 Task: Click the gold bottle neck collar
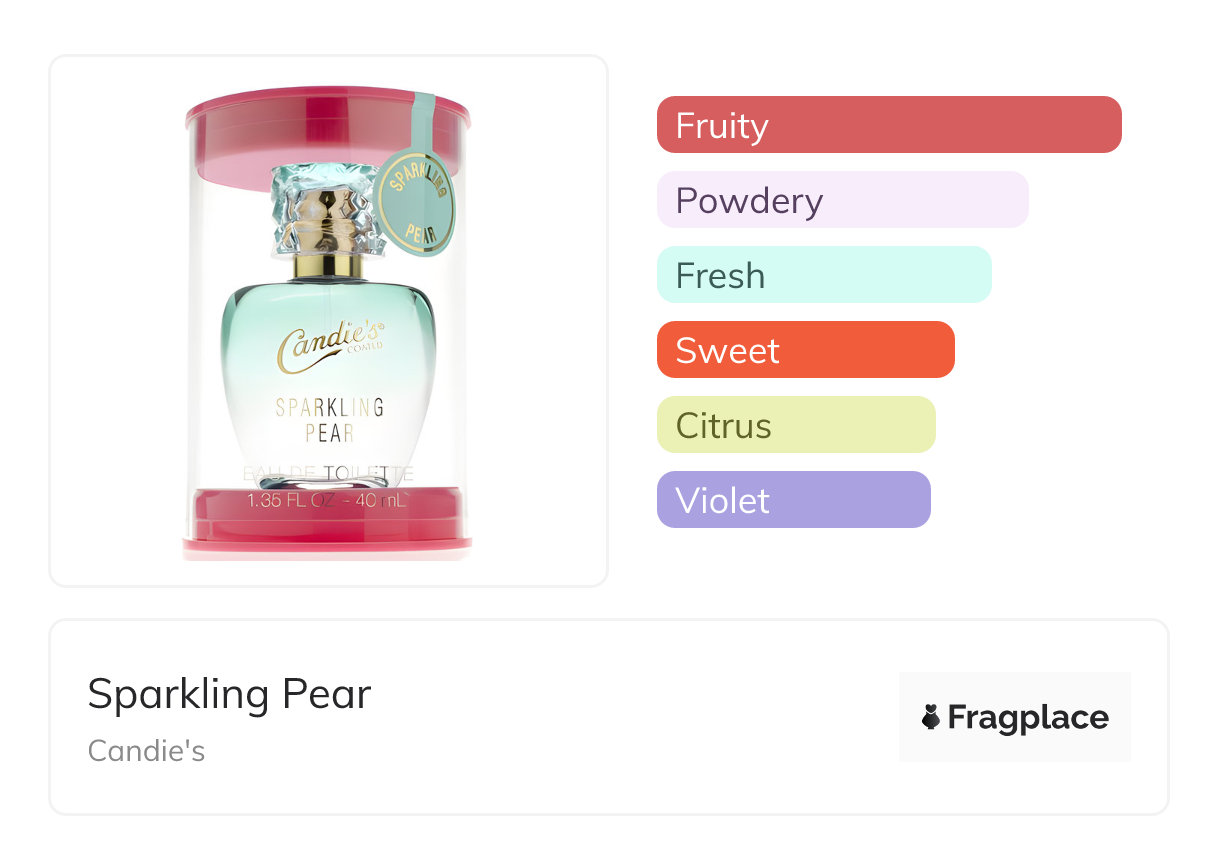328,265
